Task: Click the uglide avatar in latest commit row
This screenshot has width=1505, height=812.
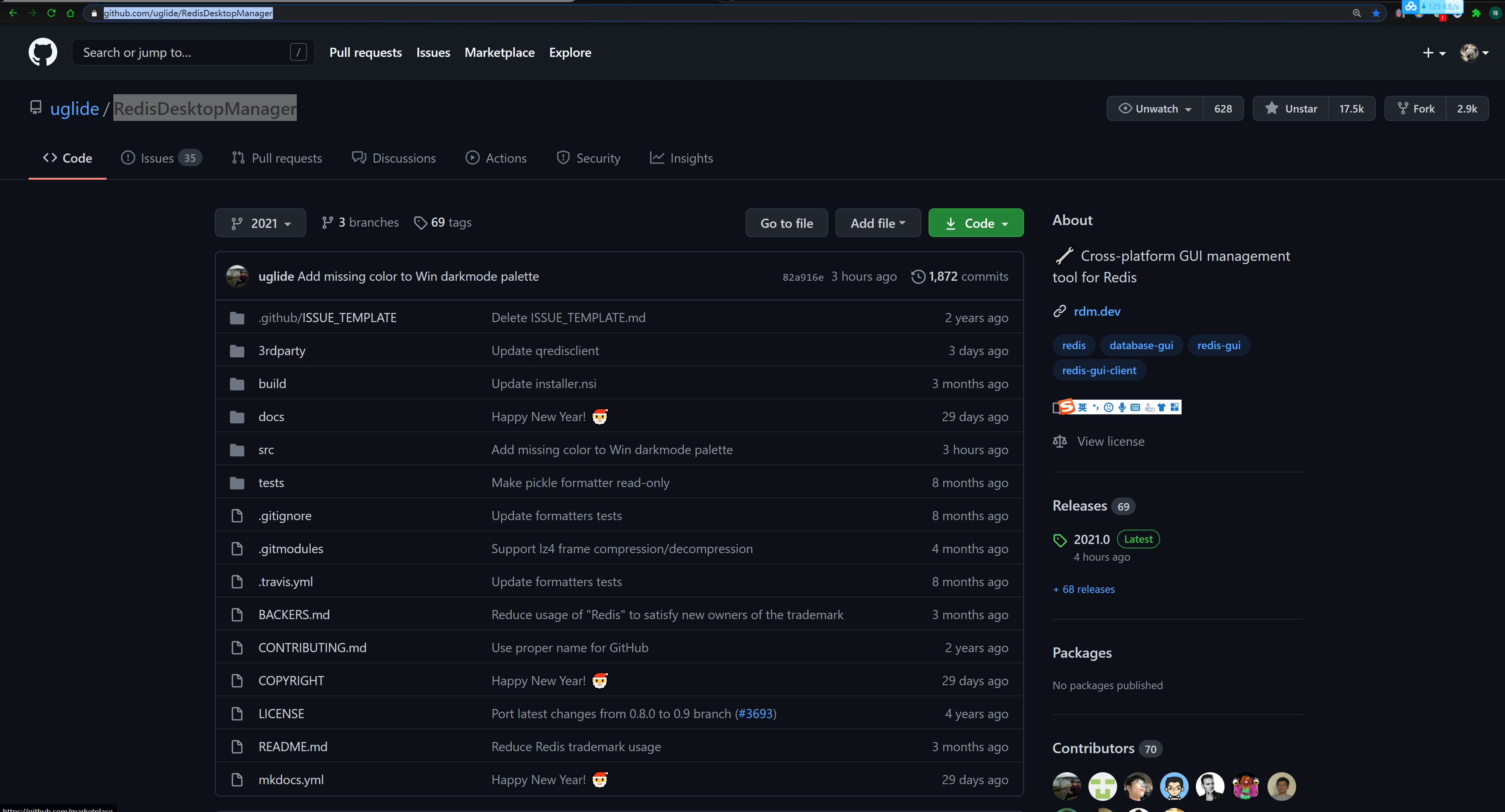Action: coord(237,276)
